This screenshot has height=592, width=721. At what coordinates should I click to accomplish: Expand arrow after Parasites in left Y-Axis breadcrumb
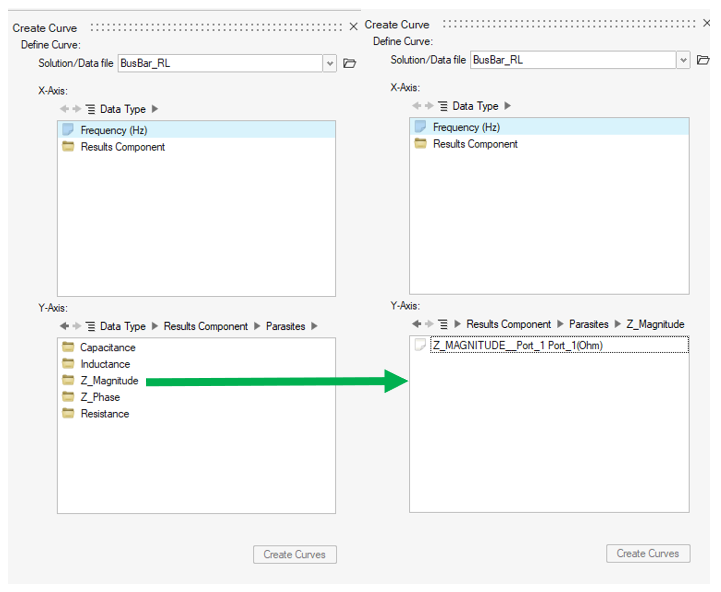pos(315,326)
